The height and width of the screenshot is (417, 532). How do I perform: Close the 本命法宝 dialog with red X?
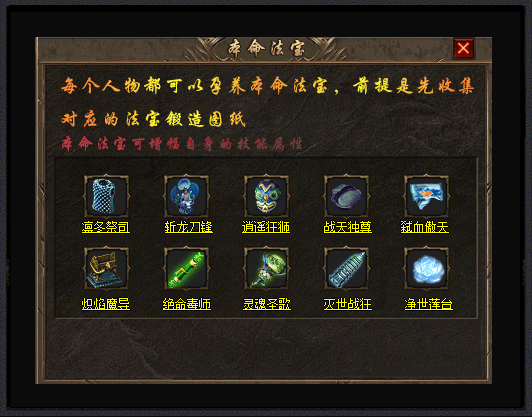click(463, 48)
